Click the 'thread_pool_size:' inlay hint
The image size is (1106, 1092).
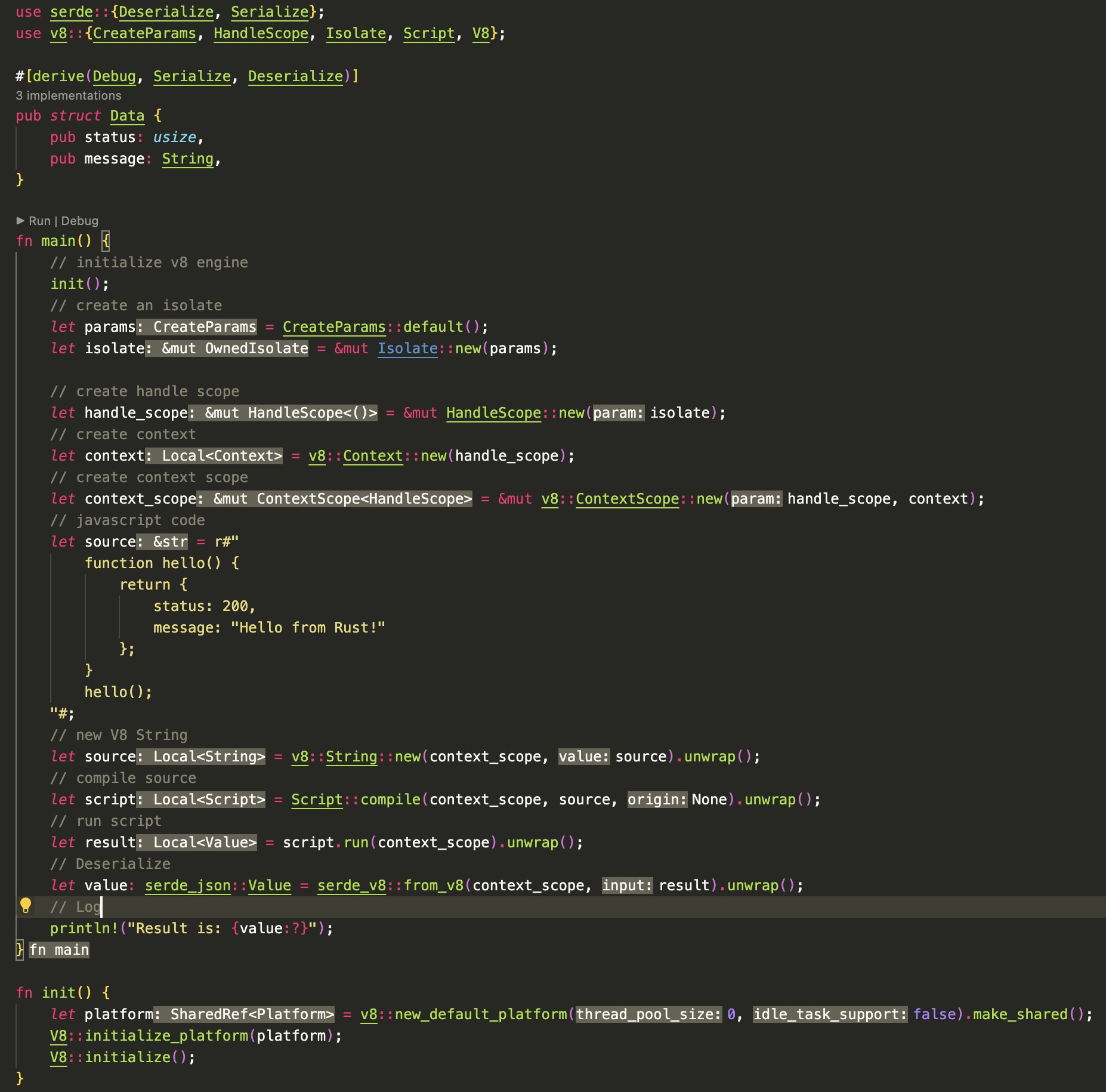648,1014
